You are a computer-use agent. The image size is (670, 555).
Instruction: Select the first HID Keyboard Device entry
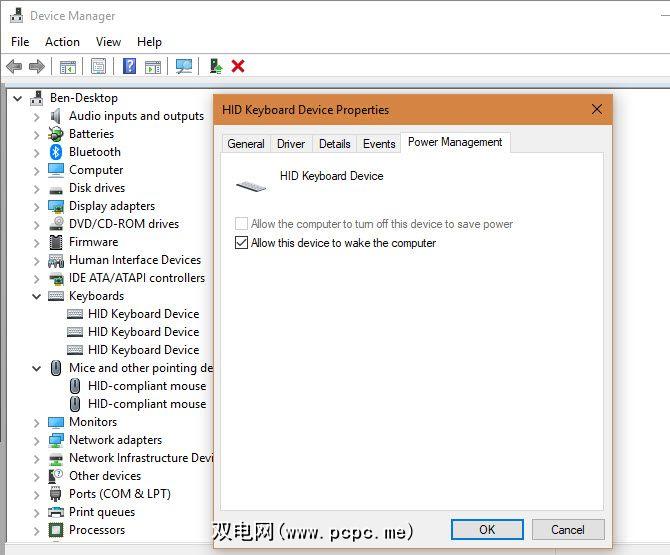pyautogui.click(x=144, y=314)
